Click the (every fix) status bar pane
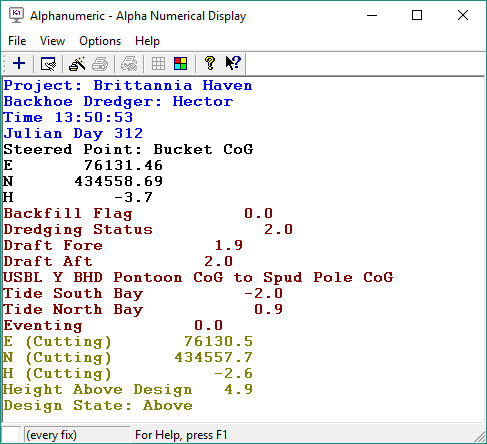Image resolution: width=487 pixels, height=444 pixels. coord(77,435)
